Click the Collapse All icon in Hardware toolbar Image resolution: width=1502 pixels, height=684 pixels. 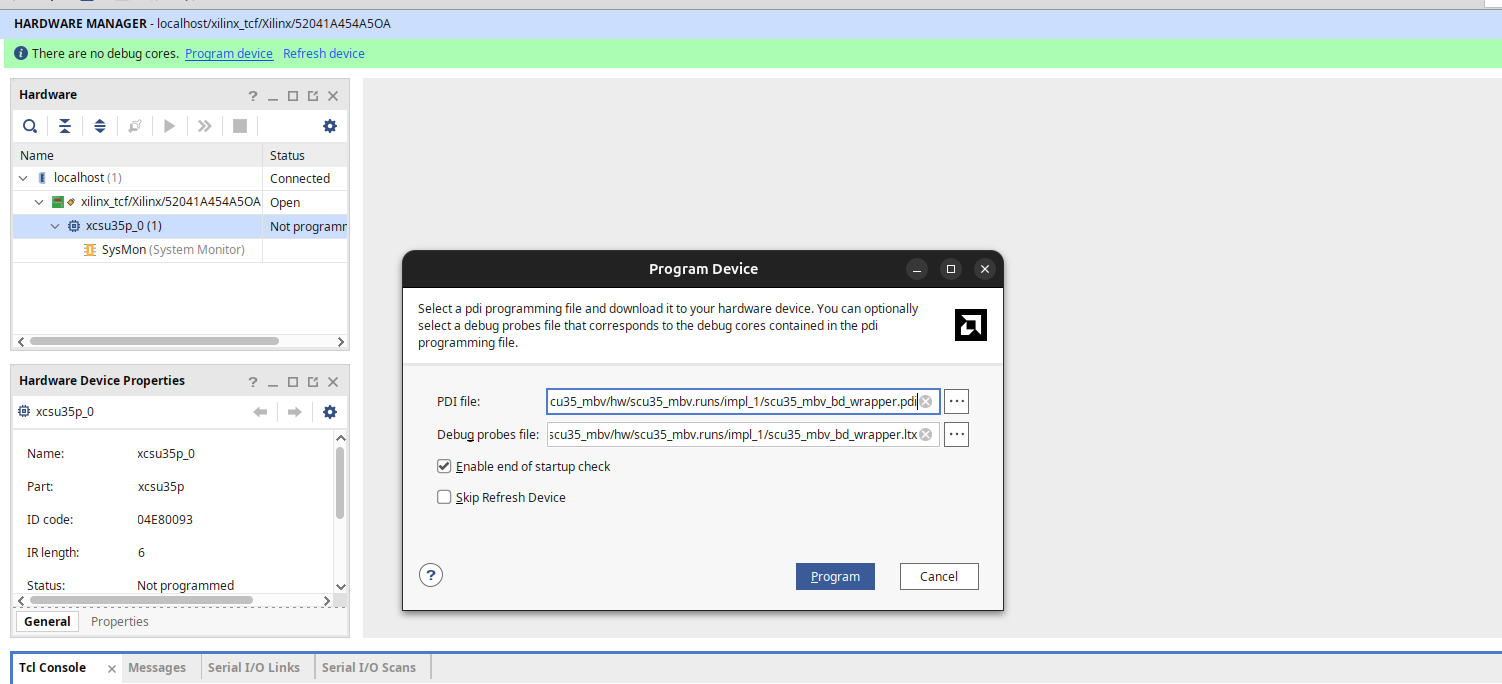65,126
